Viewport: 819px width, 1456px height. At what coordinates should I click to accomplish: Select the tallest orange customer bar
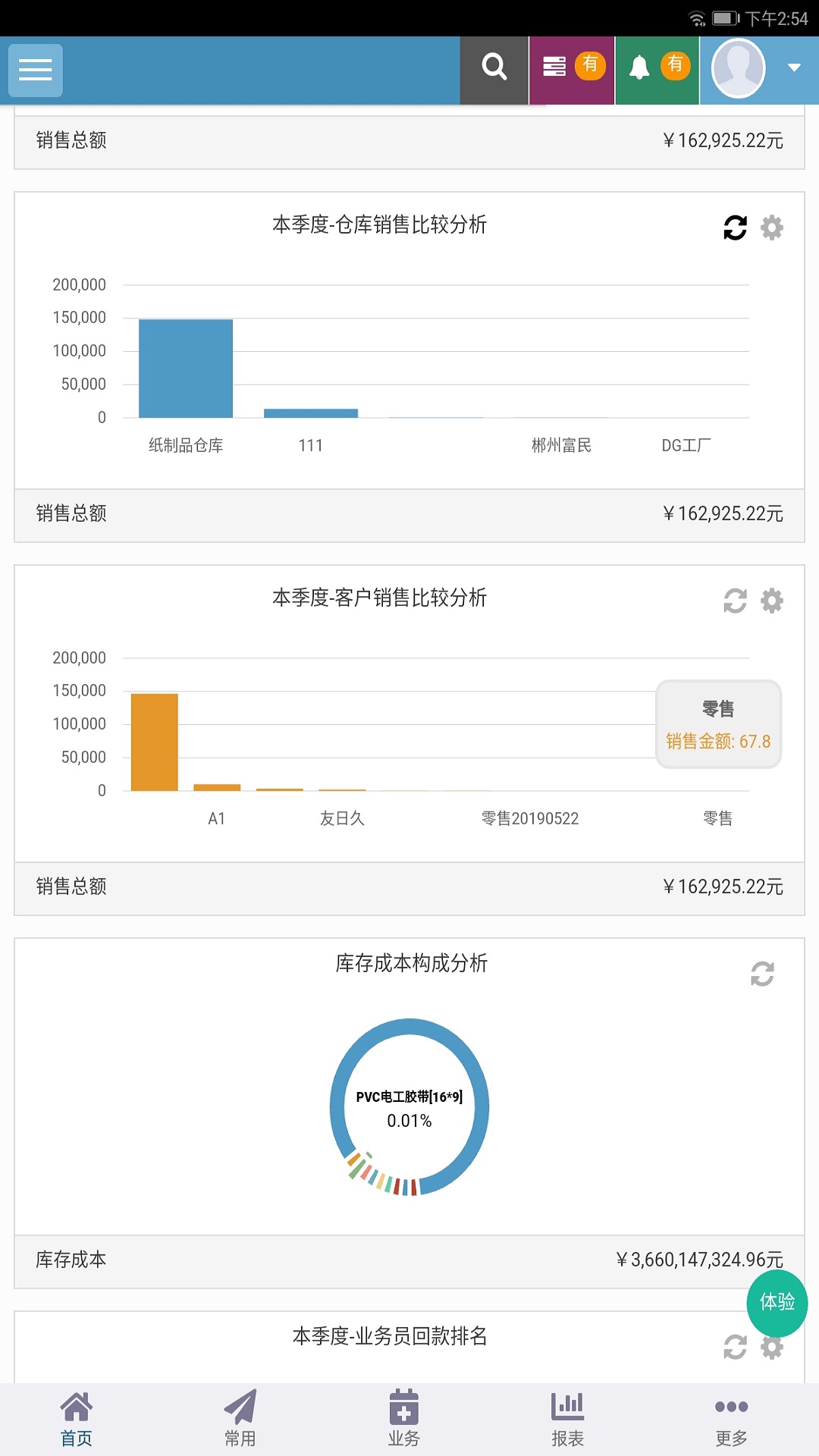tap(155, 742)
